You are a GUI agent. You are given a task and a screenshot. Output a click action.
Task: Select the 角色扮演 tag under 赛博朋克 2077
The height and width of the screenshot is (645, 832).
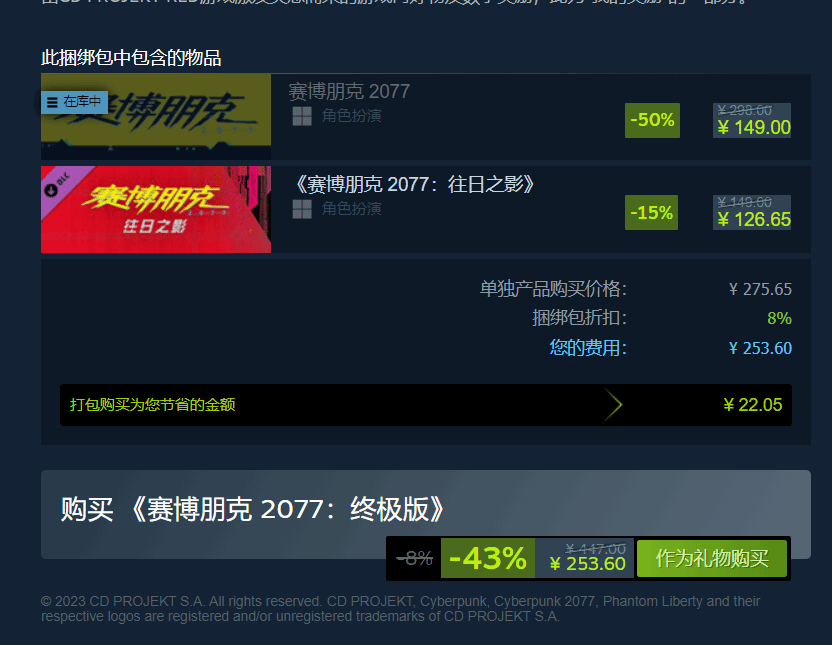pyautogui.click(x=351, y=116)
